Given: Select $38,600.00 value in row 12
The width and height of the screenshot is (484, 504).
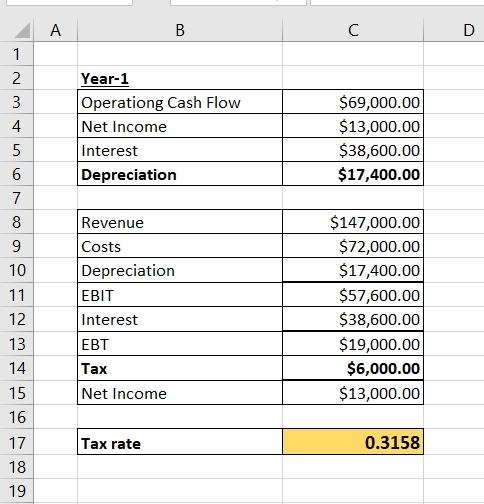Looking at the screenshot, I should (x=353, y=319).
